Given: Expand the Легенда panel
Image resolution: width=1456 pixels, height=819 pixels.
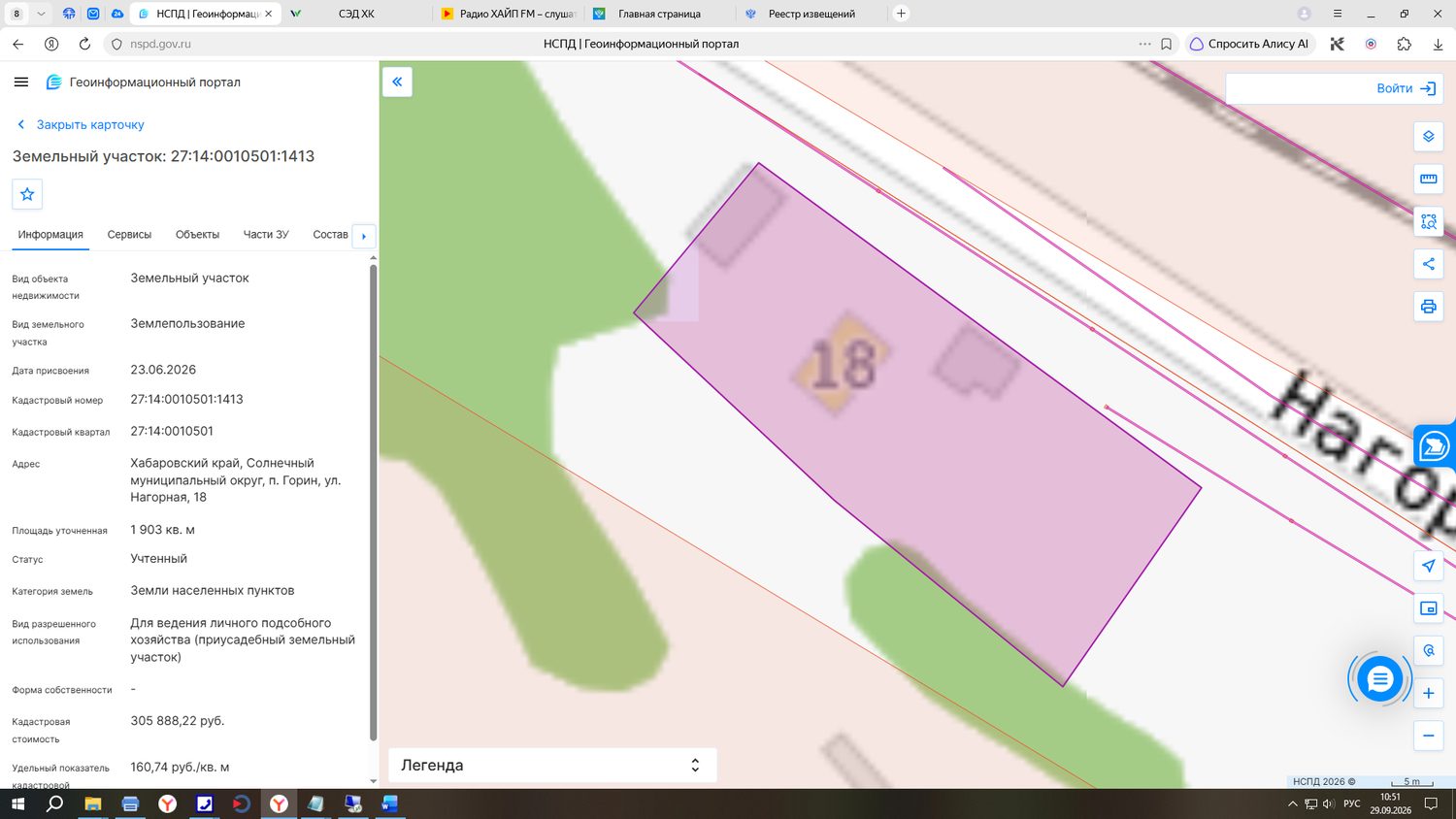Looking at the screenshot, I should tap(552, 765).
